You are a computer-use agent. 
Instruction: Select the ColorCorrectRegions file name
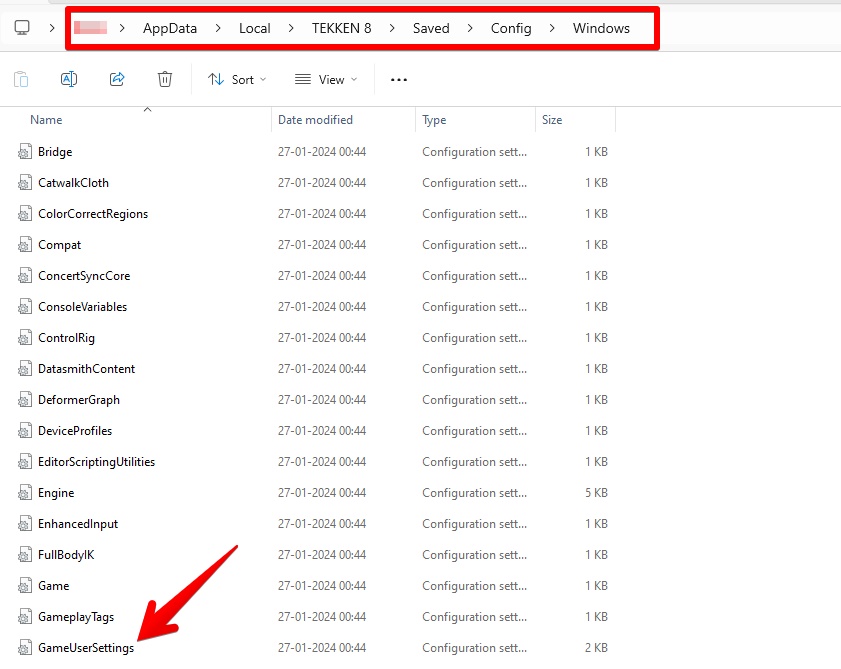[x=93, y=214]
